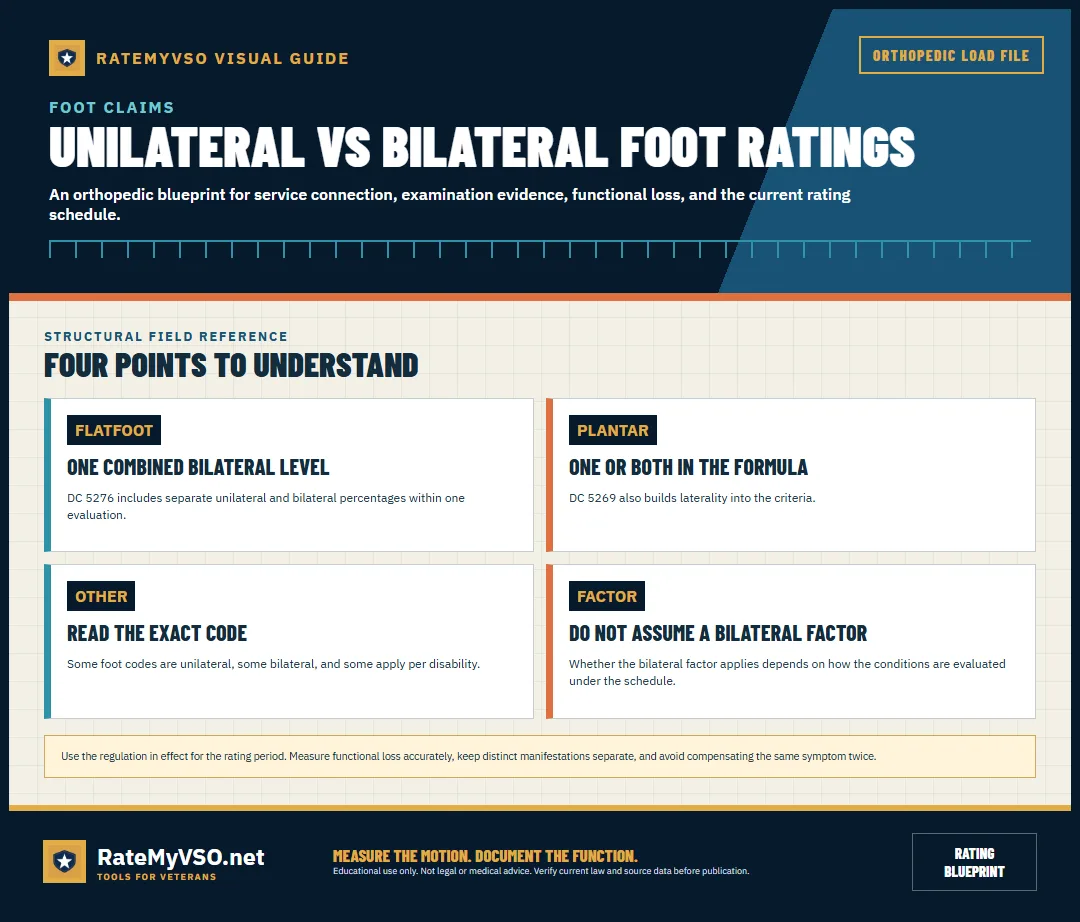Select the PLANTAR tag
Image resolution: width=1080 pixels, height=922 pixels.
612,430
